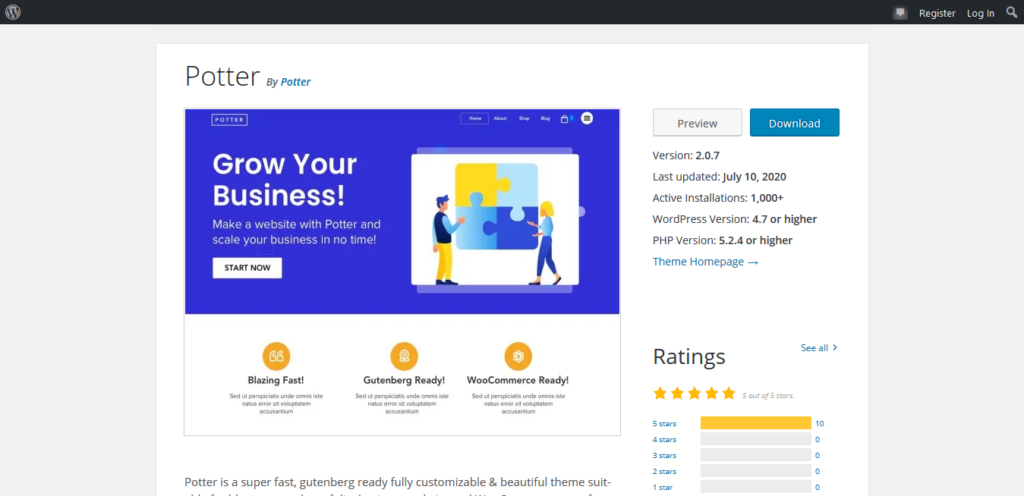Click the 'Version: 2.0.7' text
Viewport: 1024px width, 496px height.
686,155
